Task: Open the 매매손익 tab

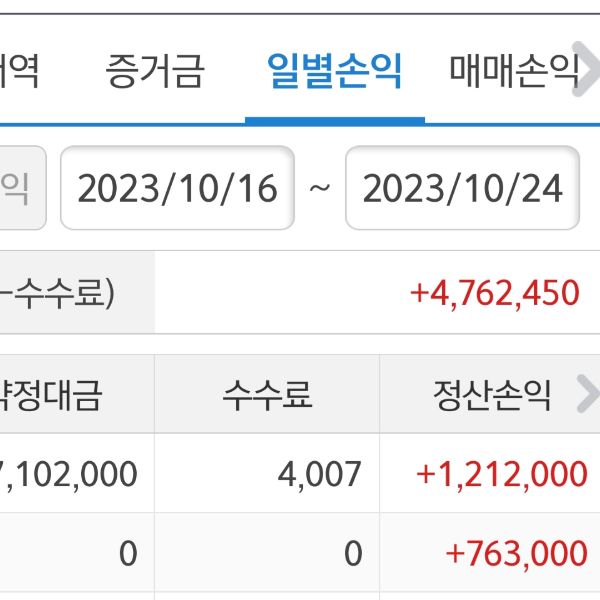Action: [x=514, y=71]
